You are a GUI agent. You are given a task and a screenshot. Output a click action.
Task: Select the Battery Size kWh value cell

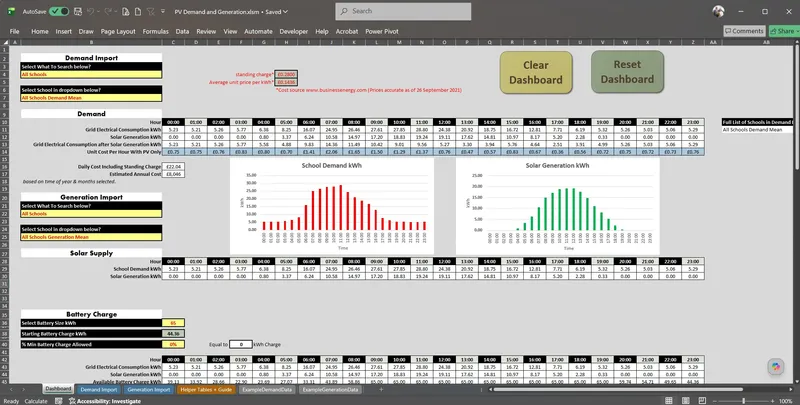click(173, 323)
